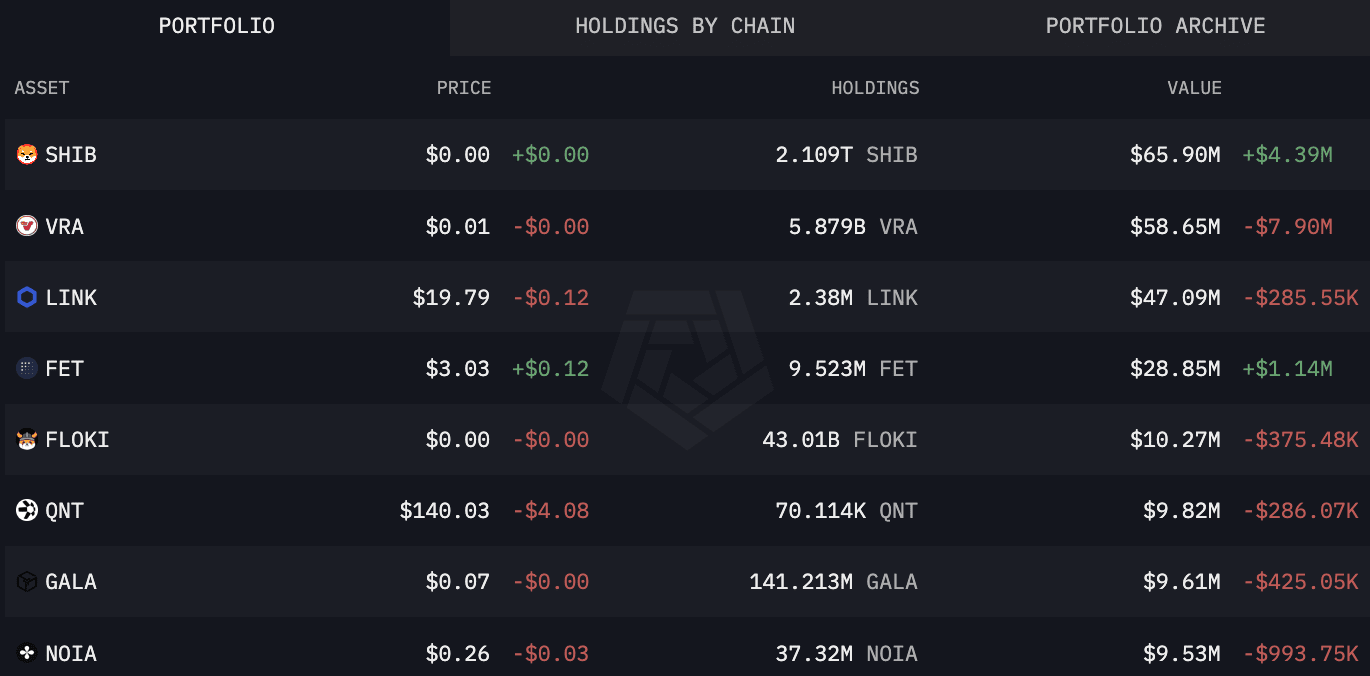Click the QNT token icon
Image resolution: width=1370 pixels, height=676 pixels.
(x=27, y=511)
